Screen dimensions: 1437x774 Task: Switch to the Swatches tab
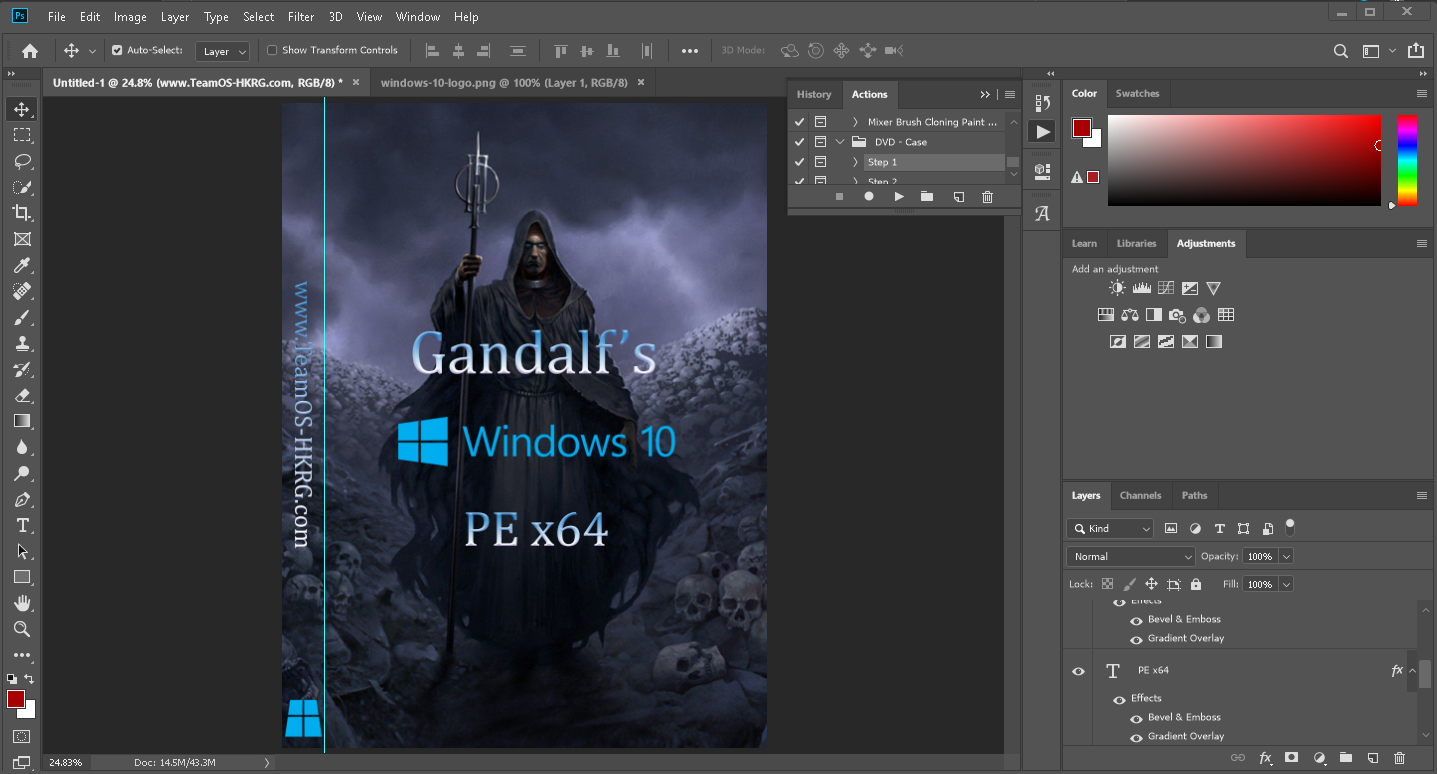[1137, 93]
